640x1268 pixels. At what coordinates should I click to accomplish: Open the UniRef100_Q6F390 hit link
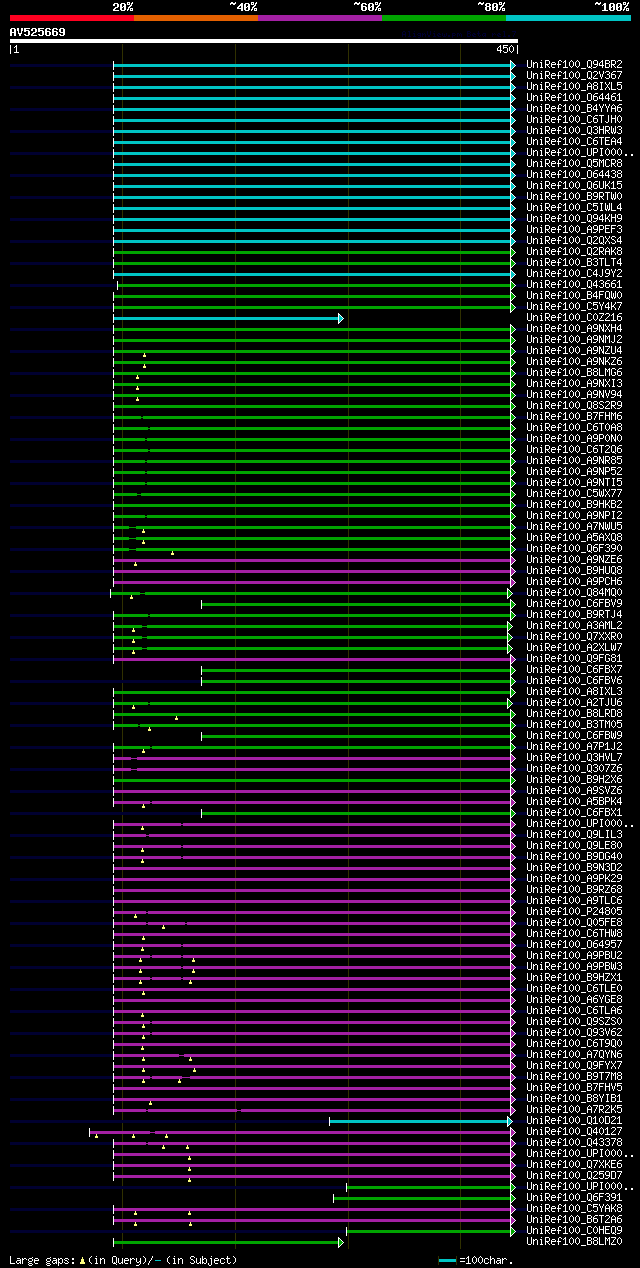coord(574,548)
